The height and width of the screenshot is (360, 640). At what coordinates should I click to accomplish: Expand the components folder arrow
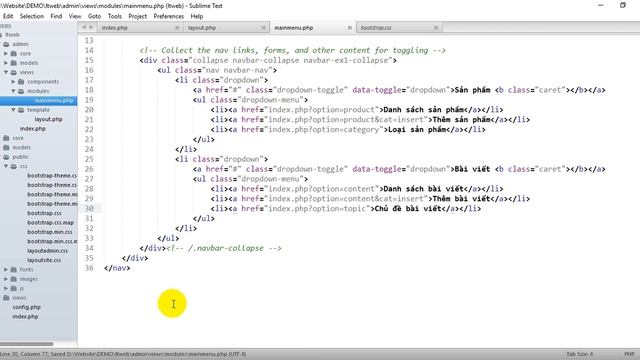click(x=13, y=82)
